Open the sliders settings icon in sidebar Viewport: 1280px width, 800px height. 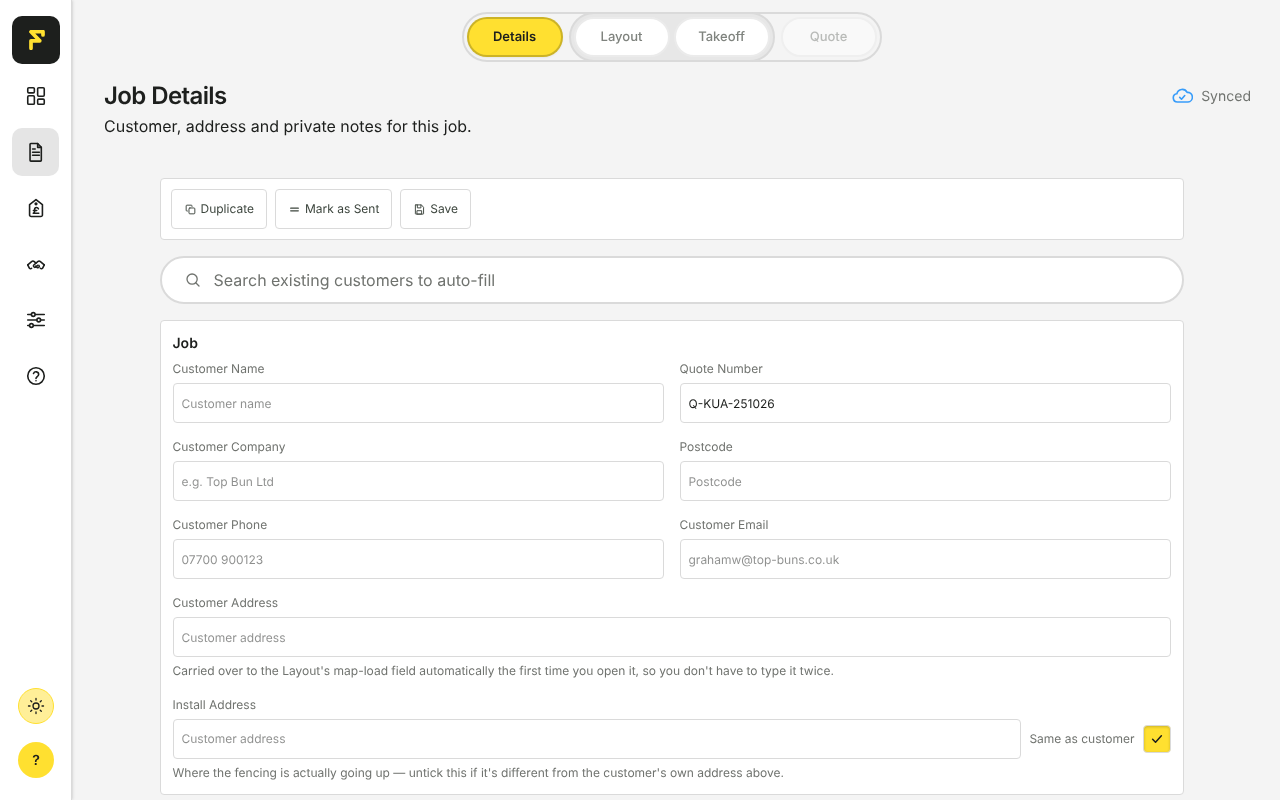coord(36,320)
